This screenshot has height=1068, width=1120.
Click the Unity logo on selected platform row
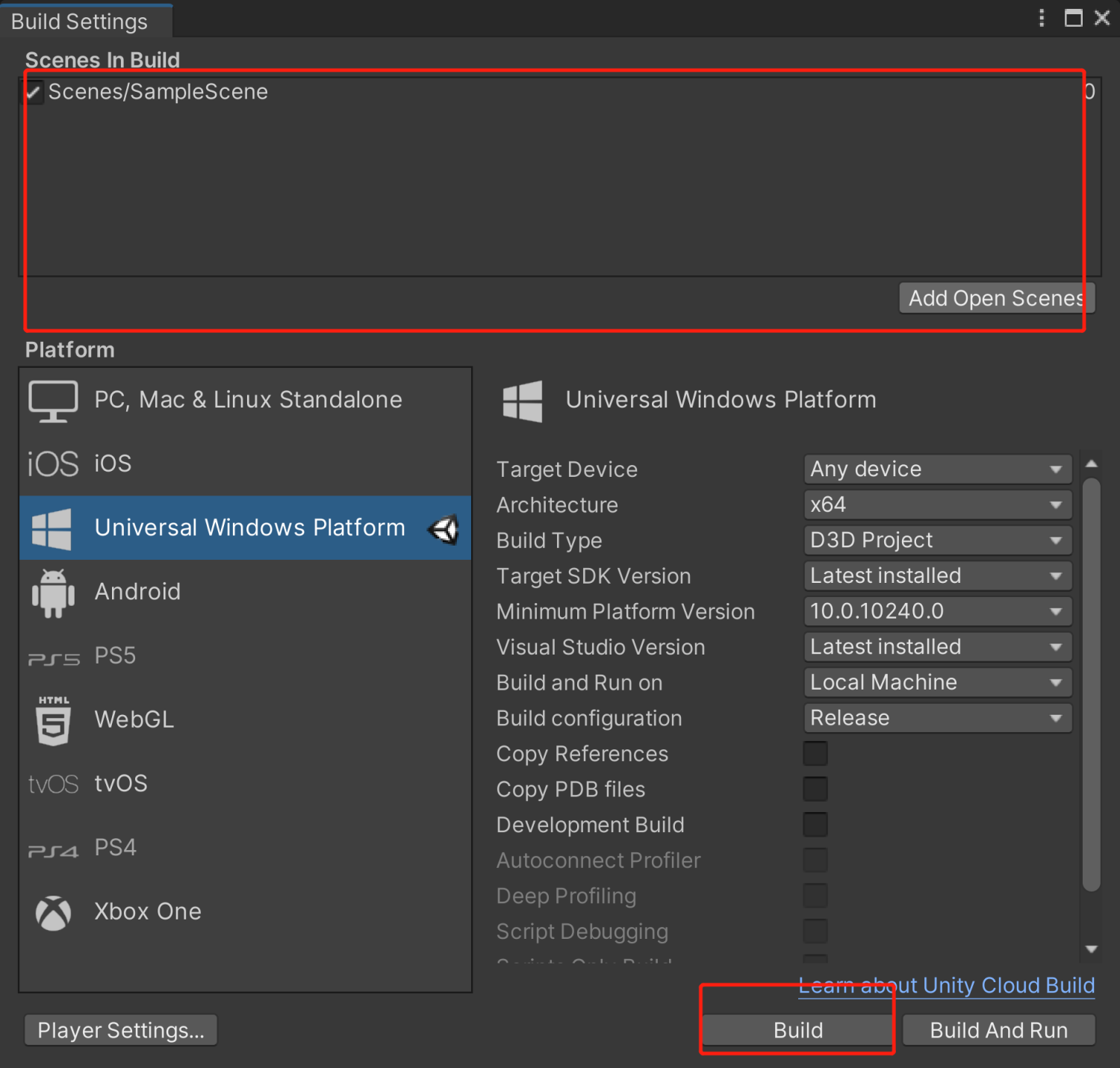coord(444,529)
